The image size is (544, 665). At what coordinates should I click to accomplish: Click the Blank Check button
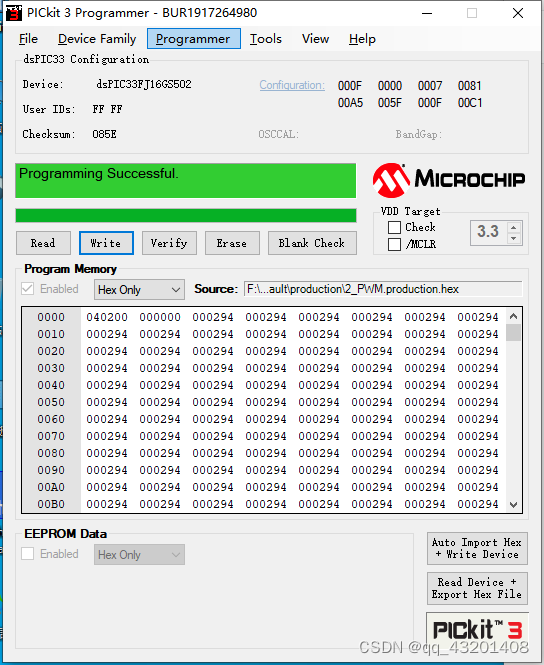point(312,243)
